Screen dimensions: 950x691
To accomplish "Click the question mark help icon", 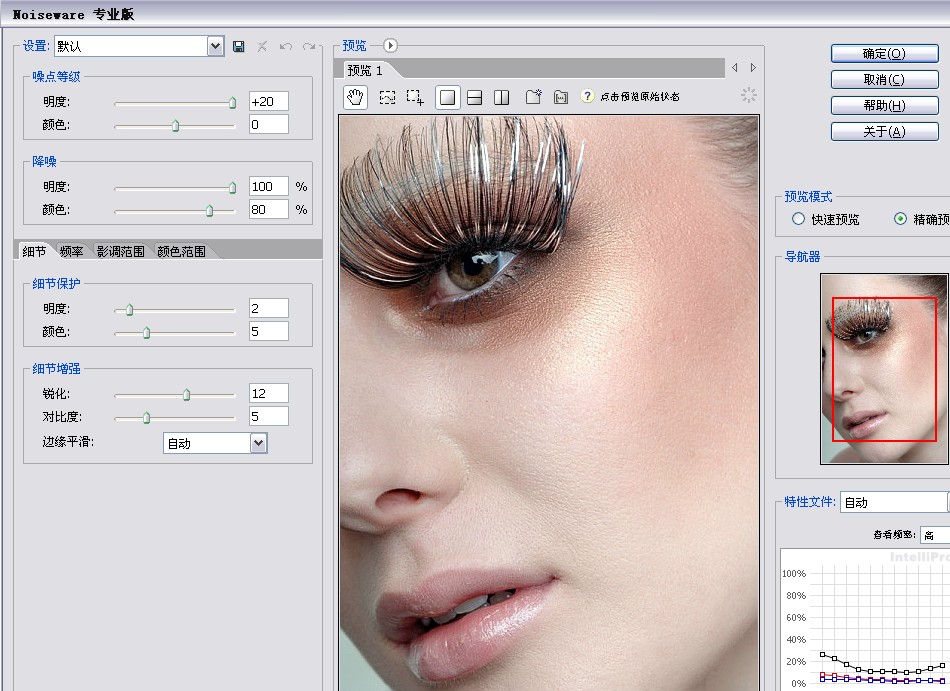I will tap(587, 97).
